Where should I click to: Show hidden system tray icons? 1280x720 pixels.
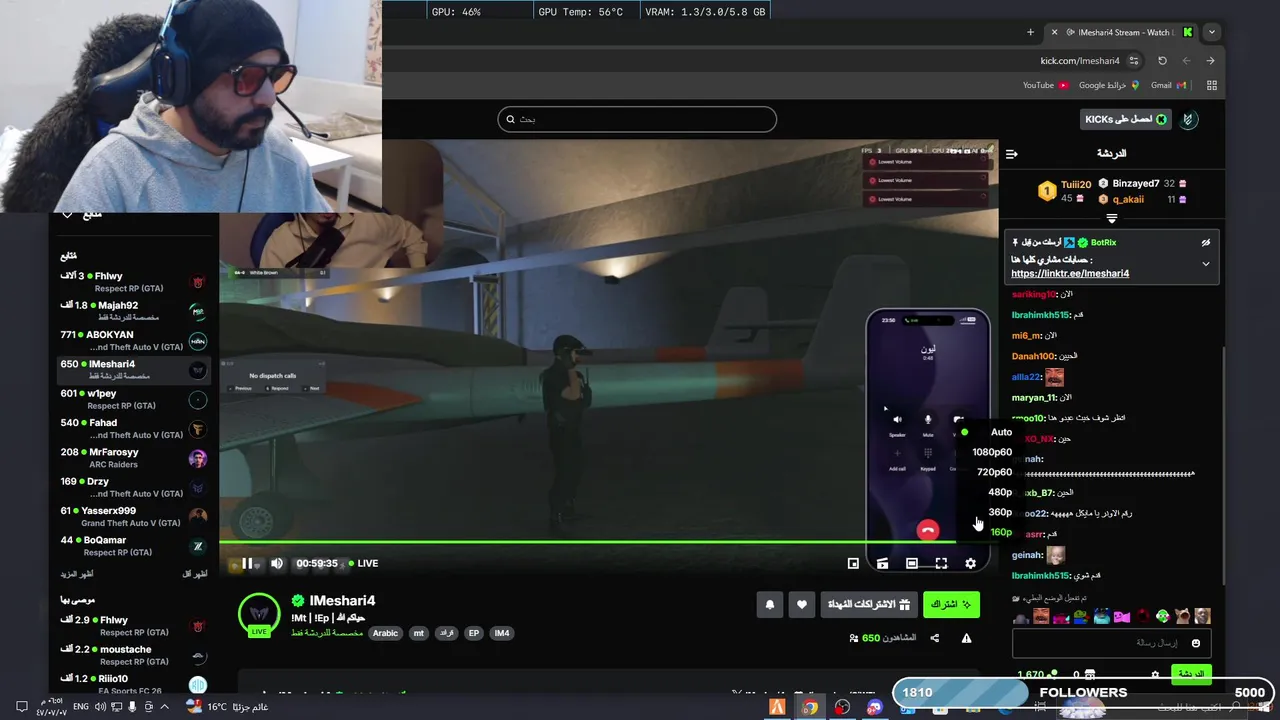coord(165,707)
